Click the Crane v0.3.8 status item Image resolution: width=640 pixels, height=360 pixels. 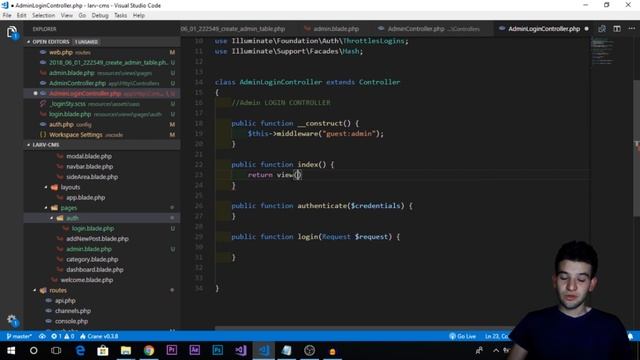click(99, 336)
